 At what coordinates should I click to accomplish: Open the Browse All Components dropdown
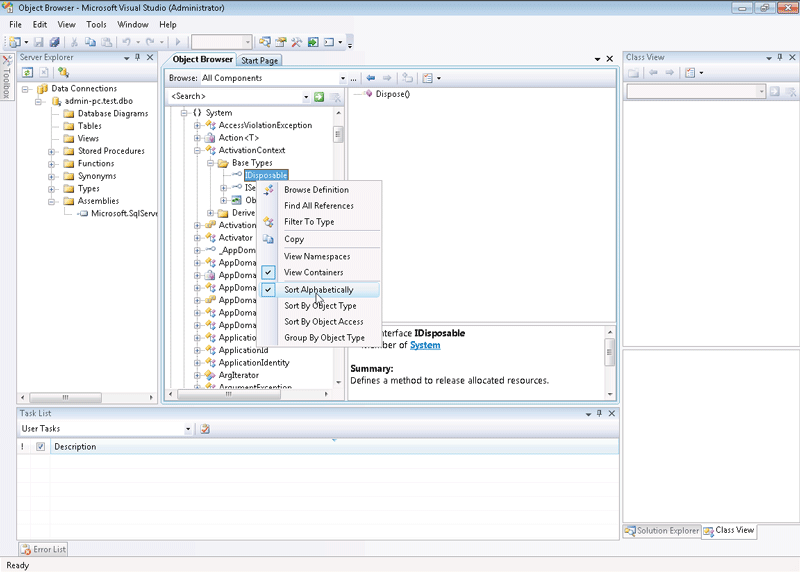(341, 78)
